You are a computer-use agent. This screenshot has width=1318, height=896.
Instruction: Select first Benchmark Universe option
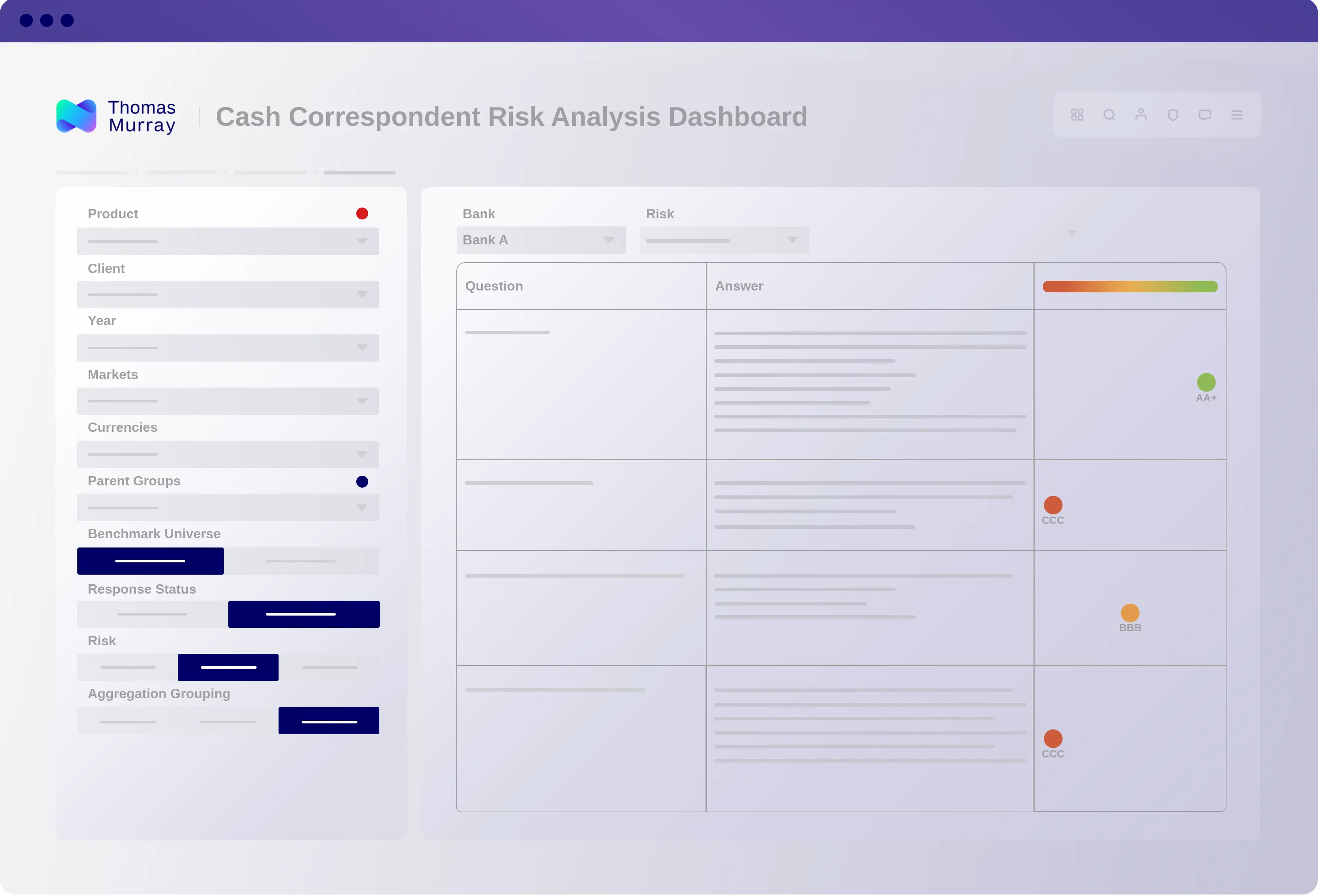point(150,561)
